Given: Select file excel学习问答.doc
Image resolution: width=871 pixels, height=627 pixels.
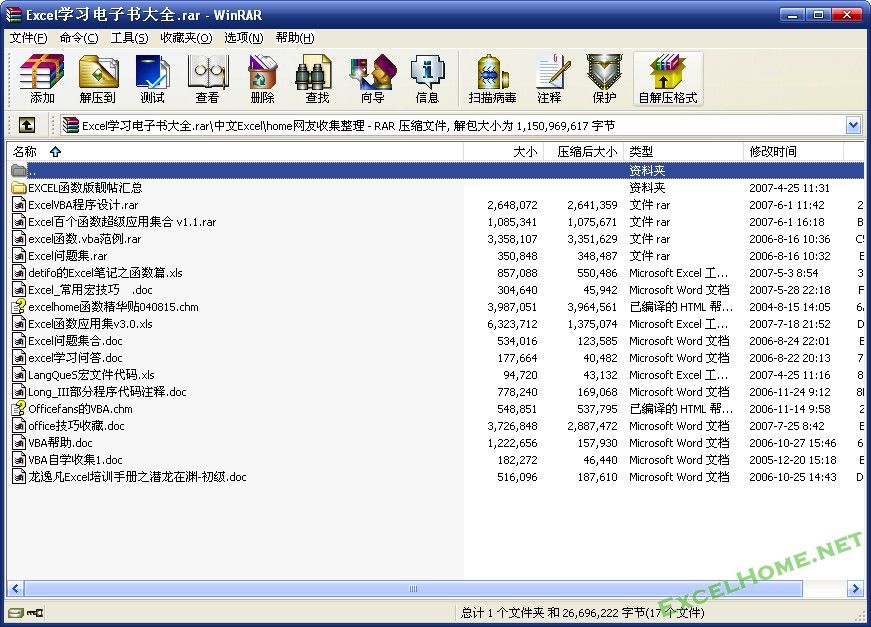Looking at the screenshot, I should (75, 358).
